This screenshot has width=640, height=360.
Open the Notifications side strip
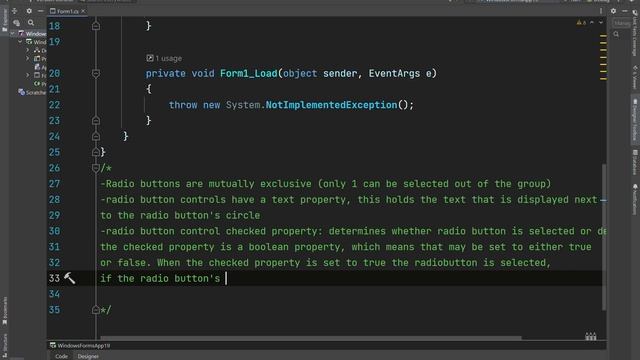(x=635, y=199)
